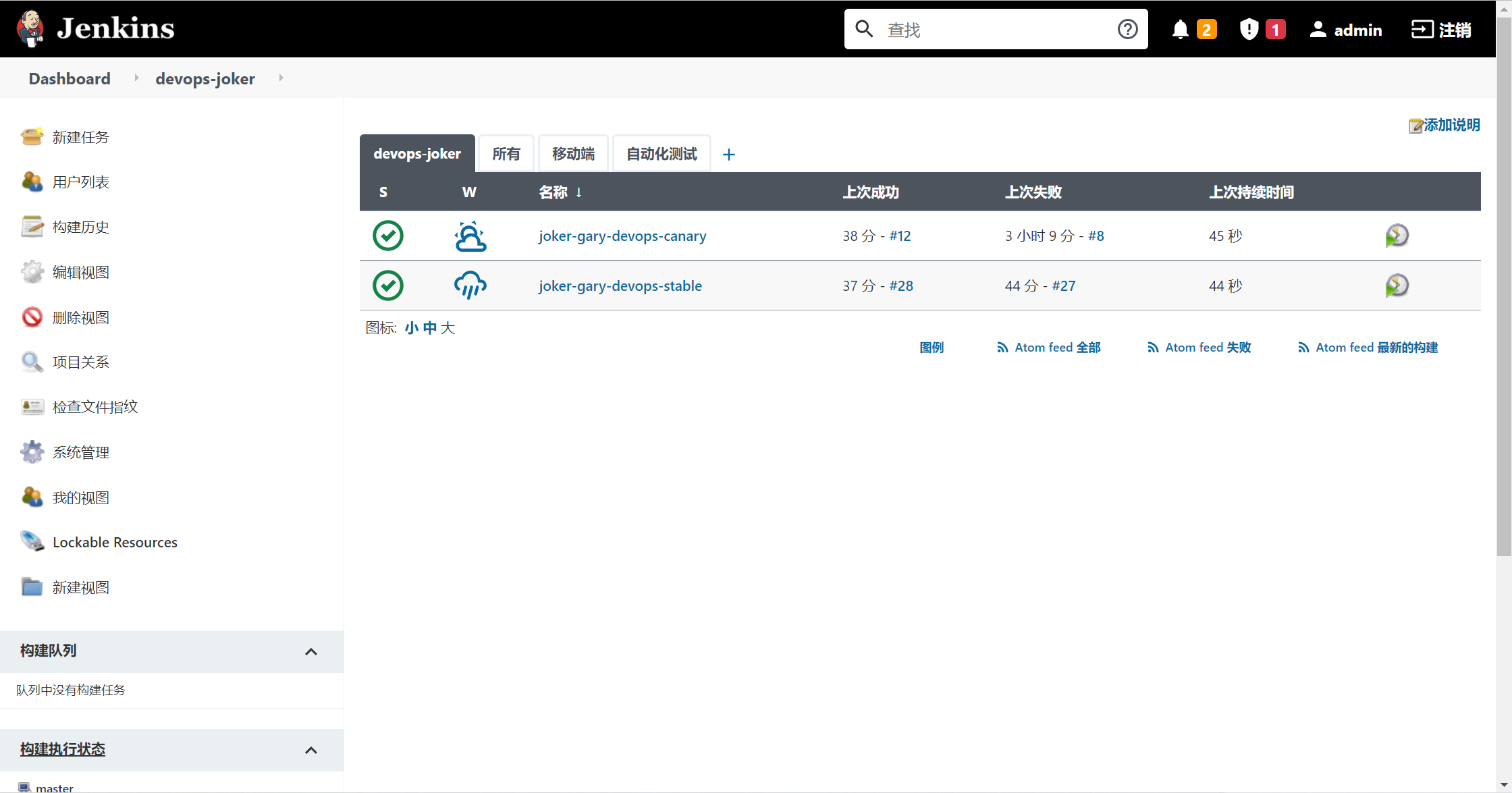Open 构建执行状态 link
1512x793 pixels.
tap(63, 749)
